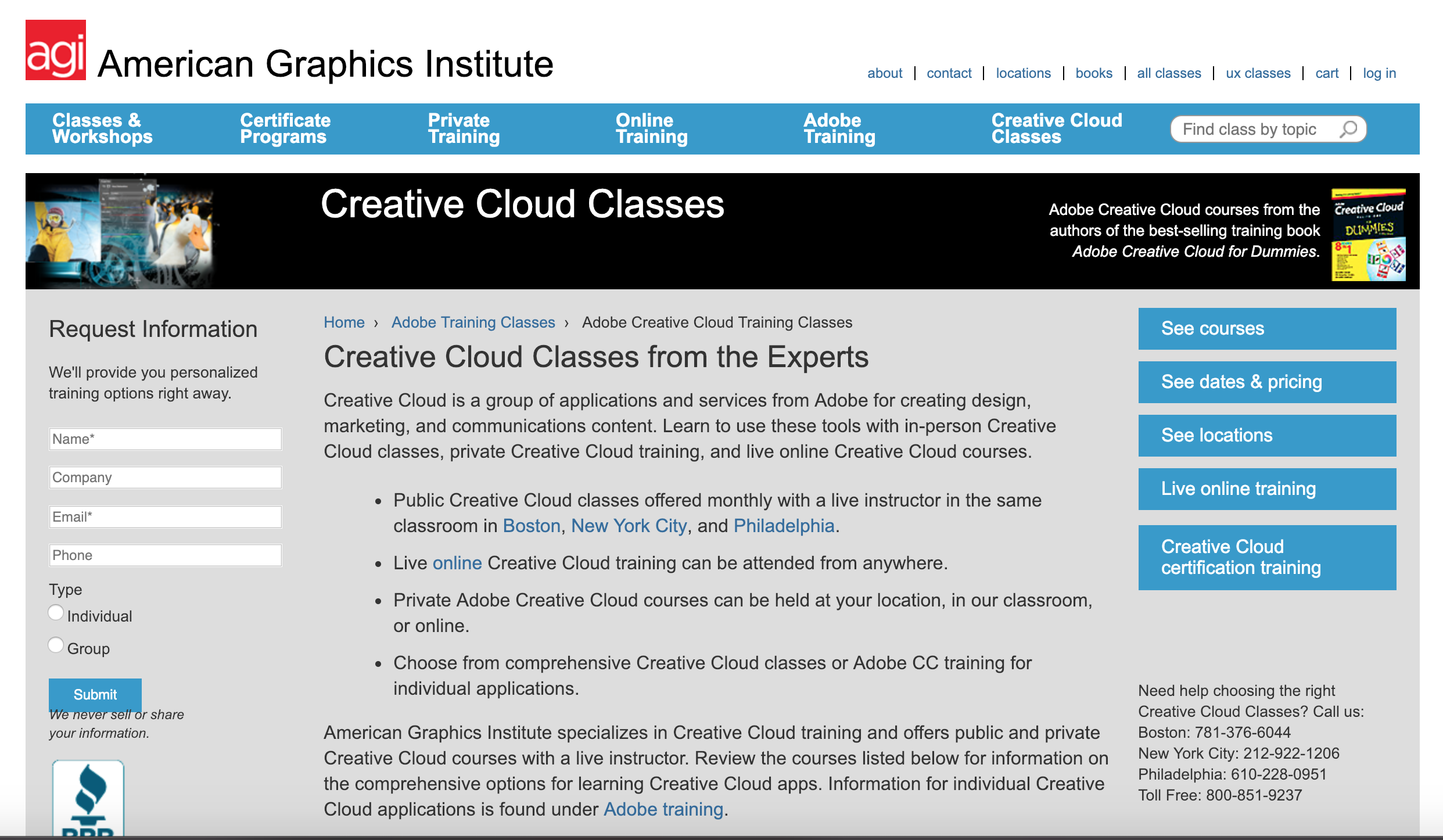This screenshot has height=840, width=1443.
Task: Submit the Request Information form
Action: coord(95,694)
